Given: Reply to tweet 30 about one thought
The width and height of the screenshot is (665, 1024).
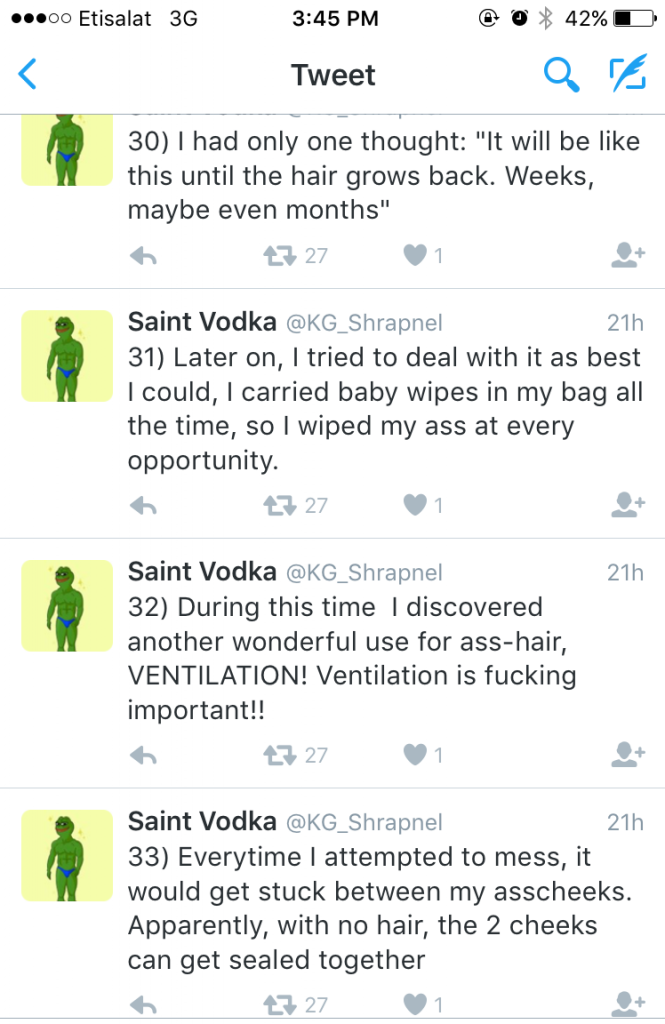Looking at the screenshot, I should click(144, 257).
